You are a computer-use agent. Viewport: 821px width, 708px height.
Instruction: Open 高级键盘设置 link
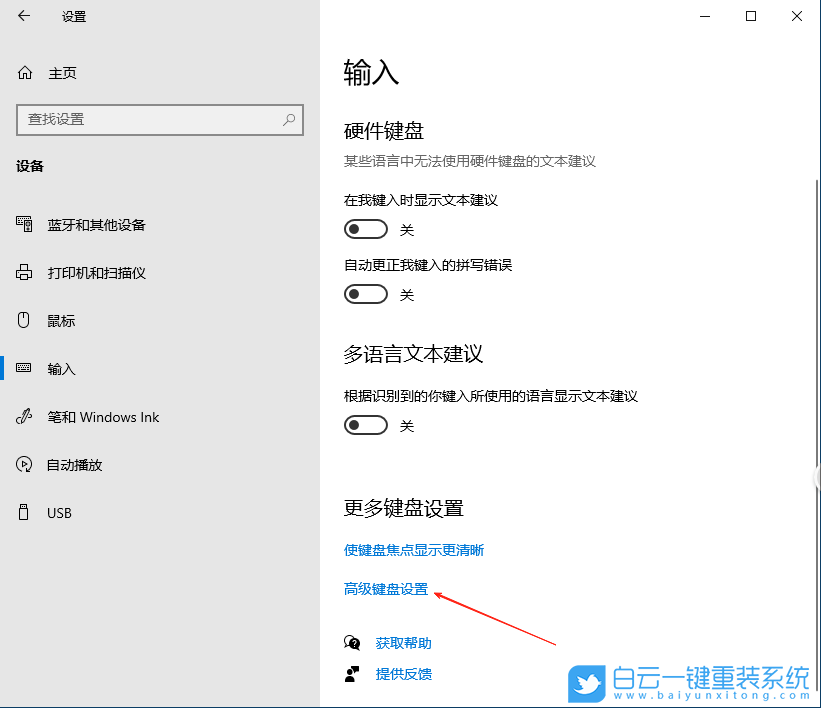click(386, 589)
